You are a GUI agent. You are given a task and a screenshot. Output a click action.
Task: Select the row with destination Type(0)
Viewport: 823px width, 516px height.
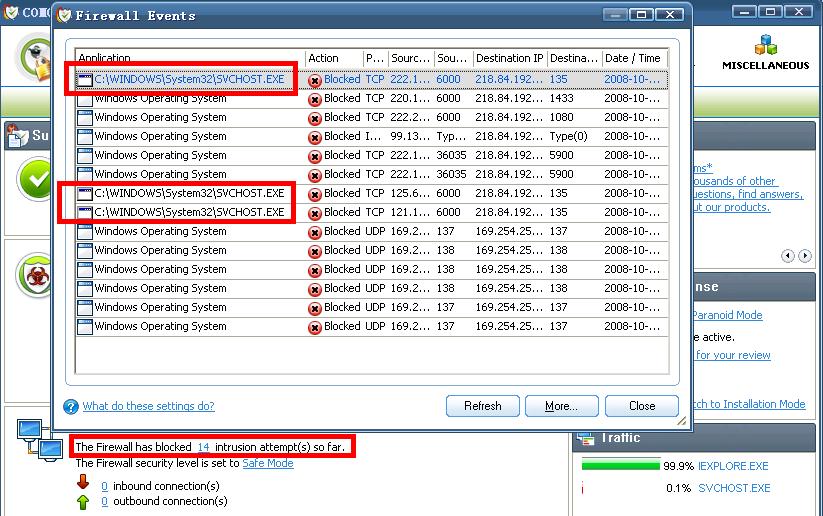372,136
